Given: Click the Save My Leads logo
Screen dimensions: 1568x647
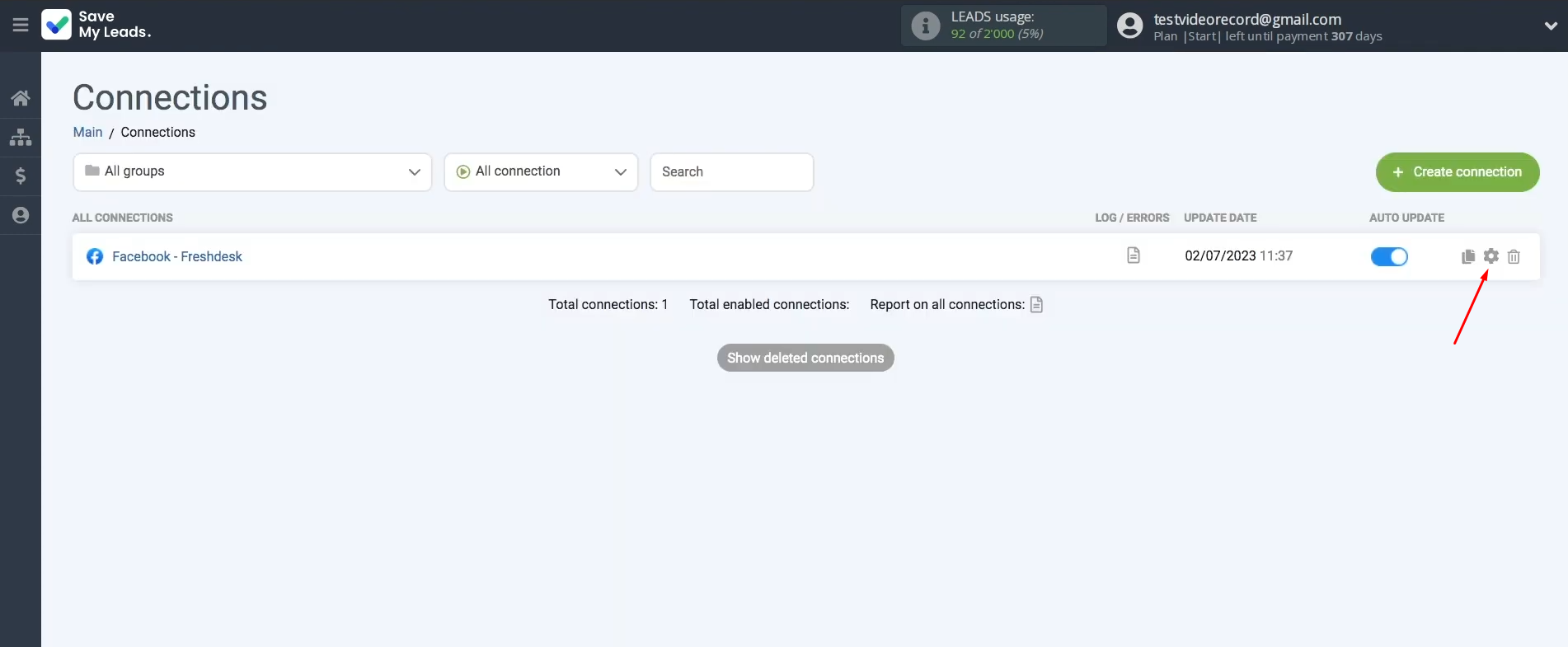Looking at the screenshot, I should (x=96, y=25).
